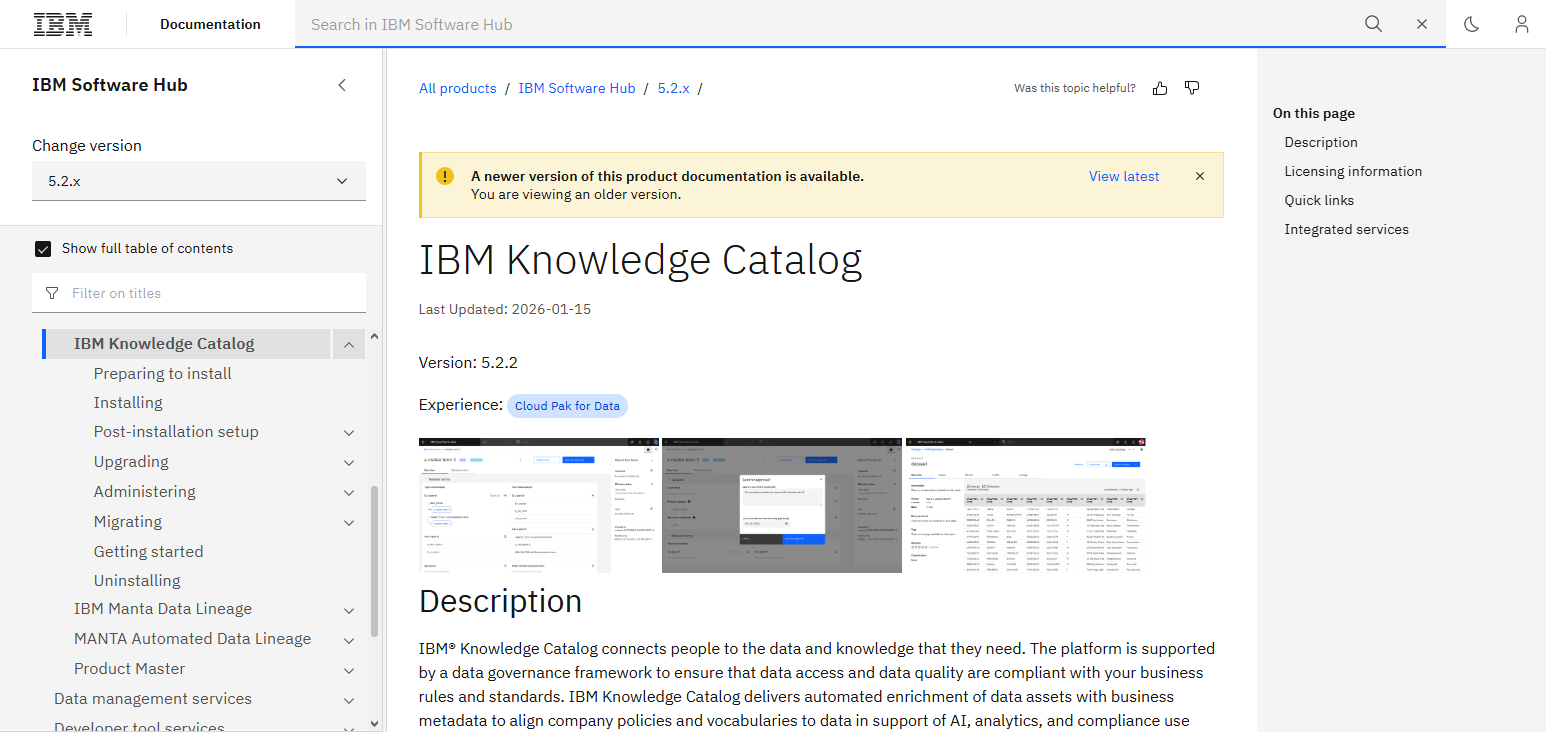Click the All products breadcrumb

(458, 88)
